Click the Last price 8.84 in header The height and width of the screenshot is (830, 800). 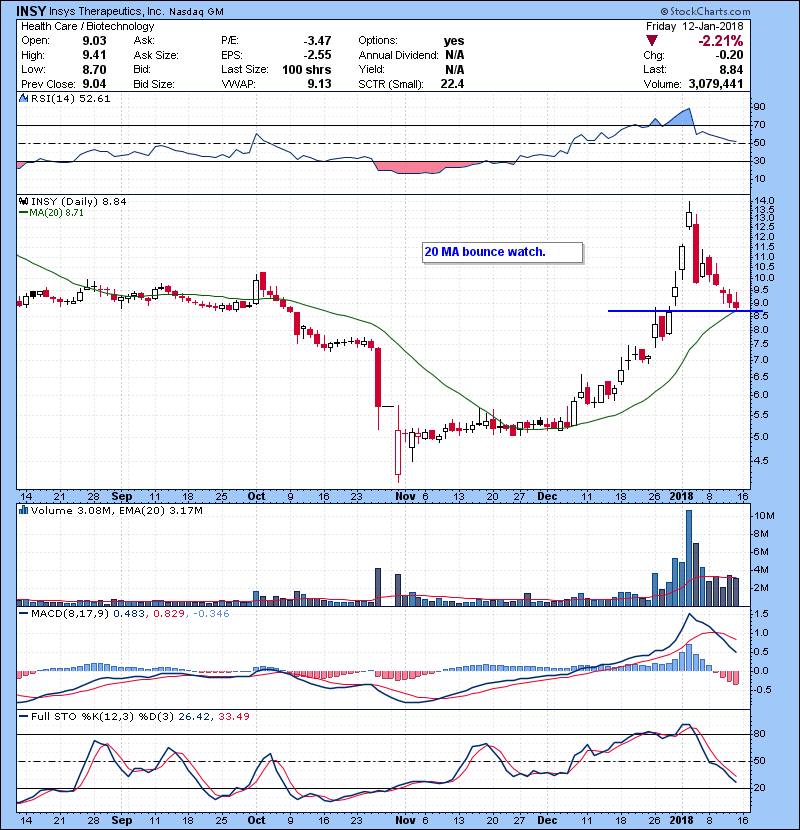point(731,69)
